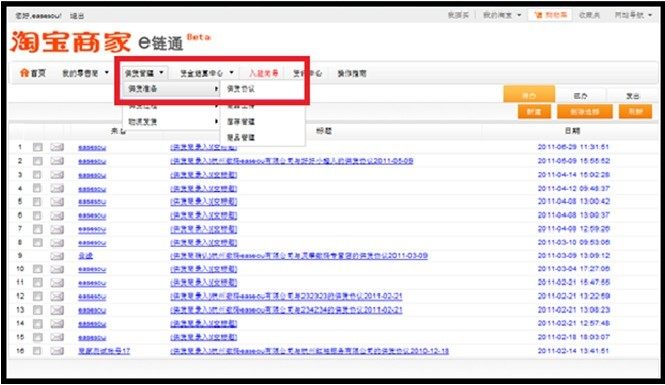Click the rightmost orange button below tabs
Screen dimensions: 665x385
(x=635, y=112)
